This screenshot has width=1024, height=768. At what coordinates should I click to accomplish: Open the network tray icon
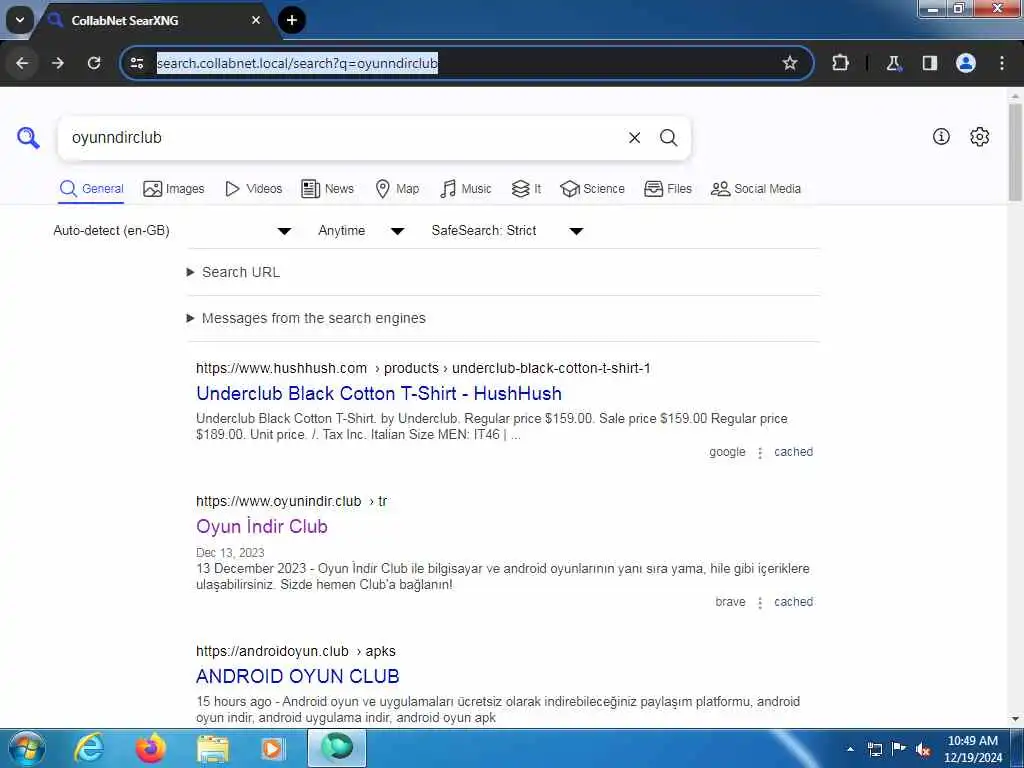coord(874,750)
